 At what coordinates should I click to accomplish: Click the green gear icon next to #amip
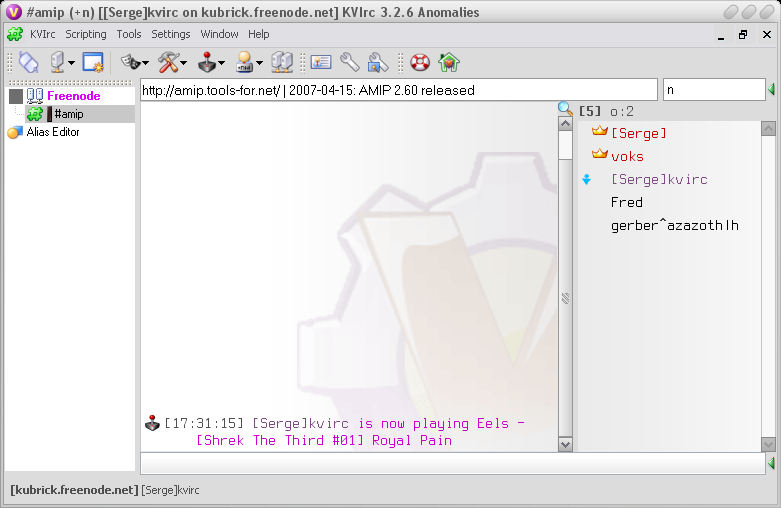point(35,114)
